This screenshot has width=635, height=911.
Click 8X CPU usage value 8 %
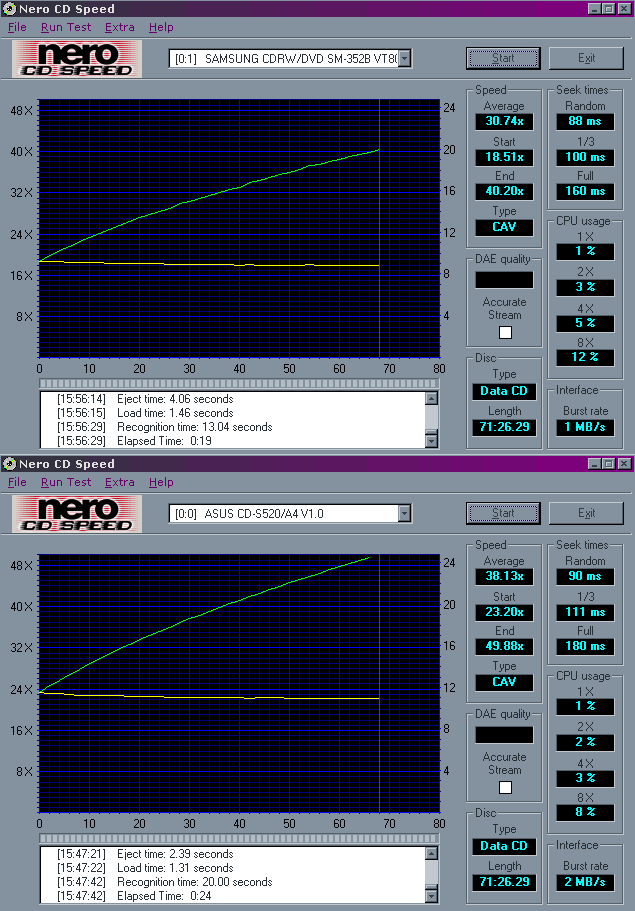point(585,812)
